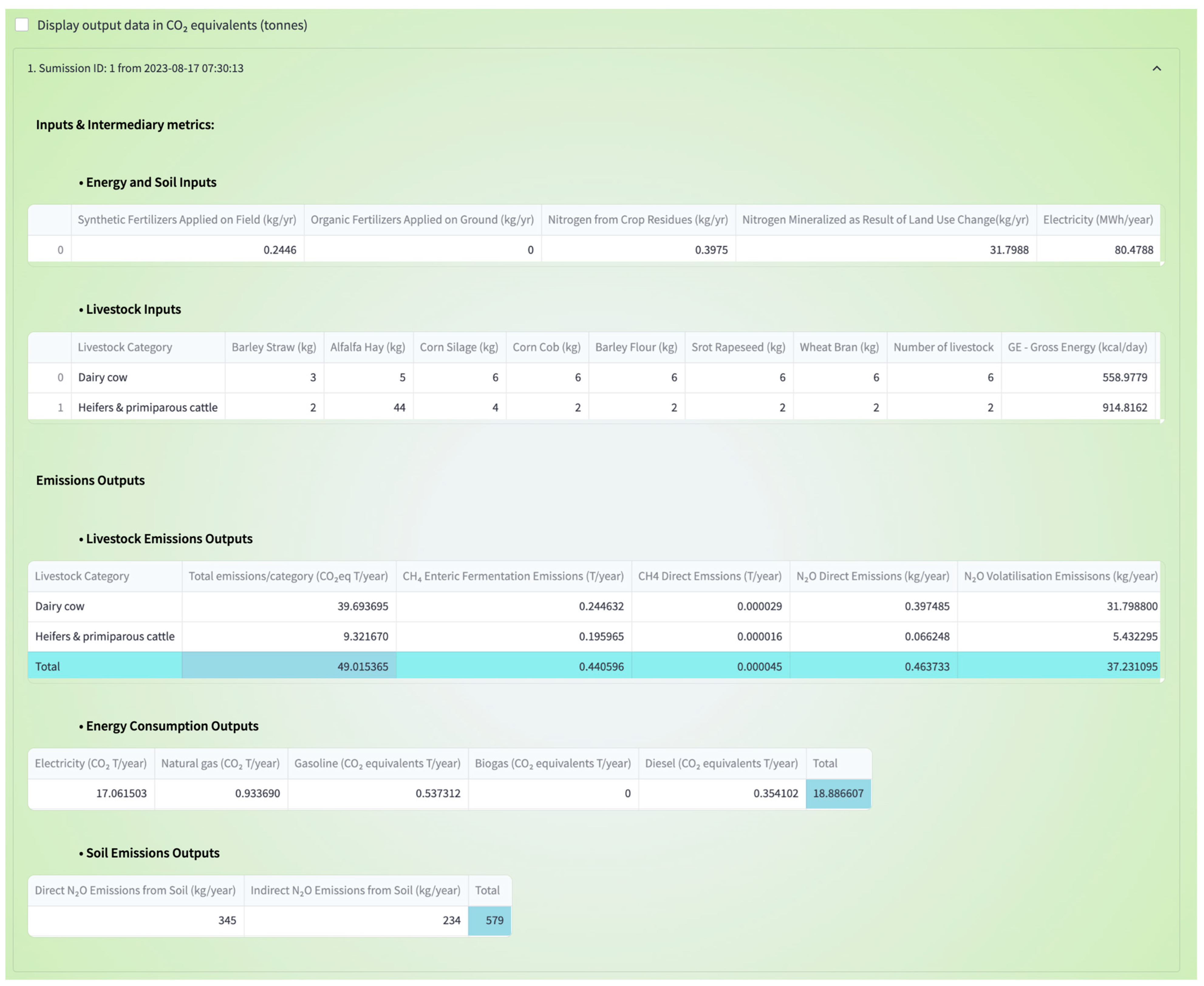Click energy total cell 18.886607
This screenshot has height=986, width=1204.
tap(837, 793)
